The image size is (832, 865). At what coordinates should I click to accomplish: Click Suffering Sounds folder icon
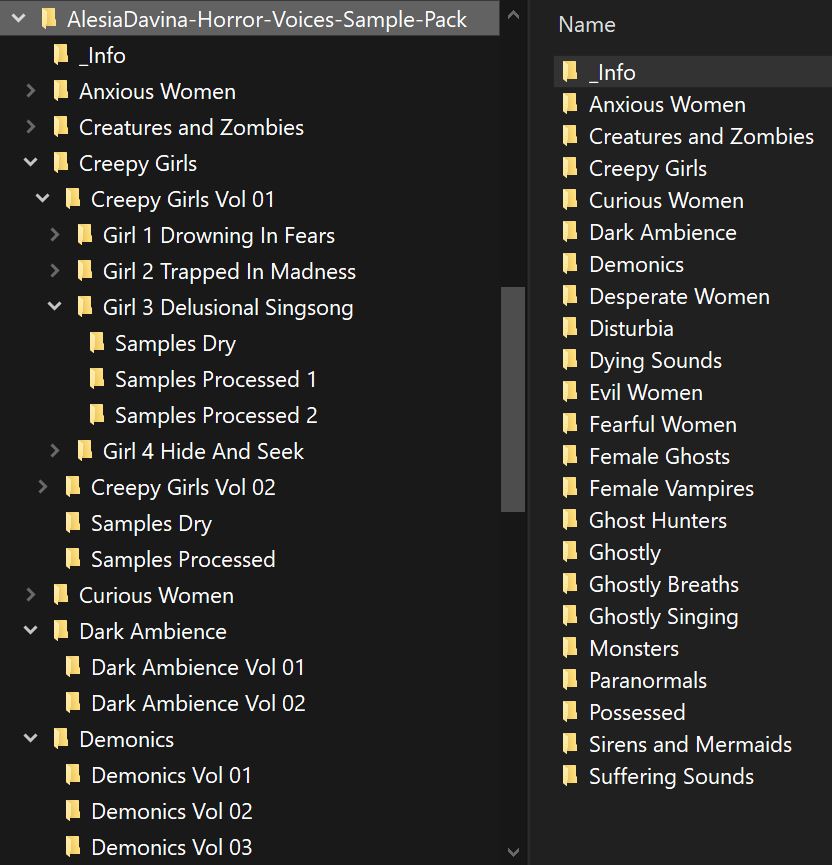pyautogui.click(x=570, y=775)
